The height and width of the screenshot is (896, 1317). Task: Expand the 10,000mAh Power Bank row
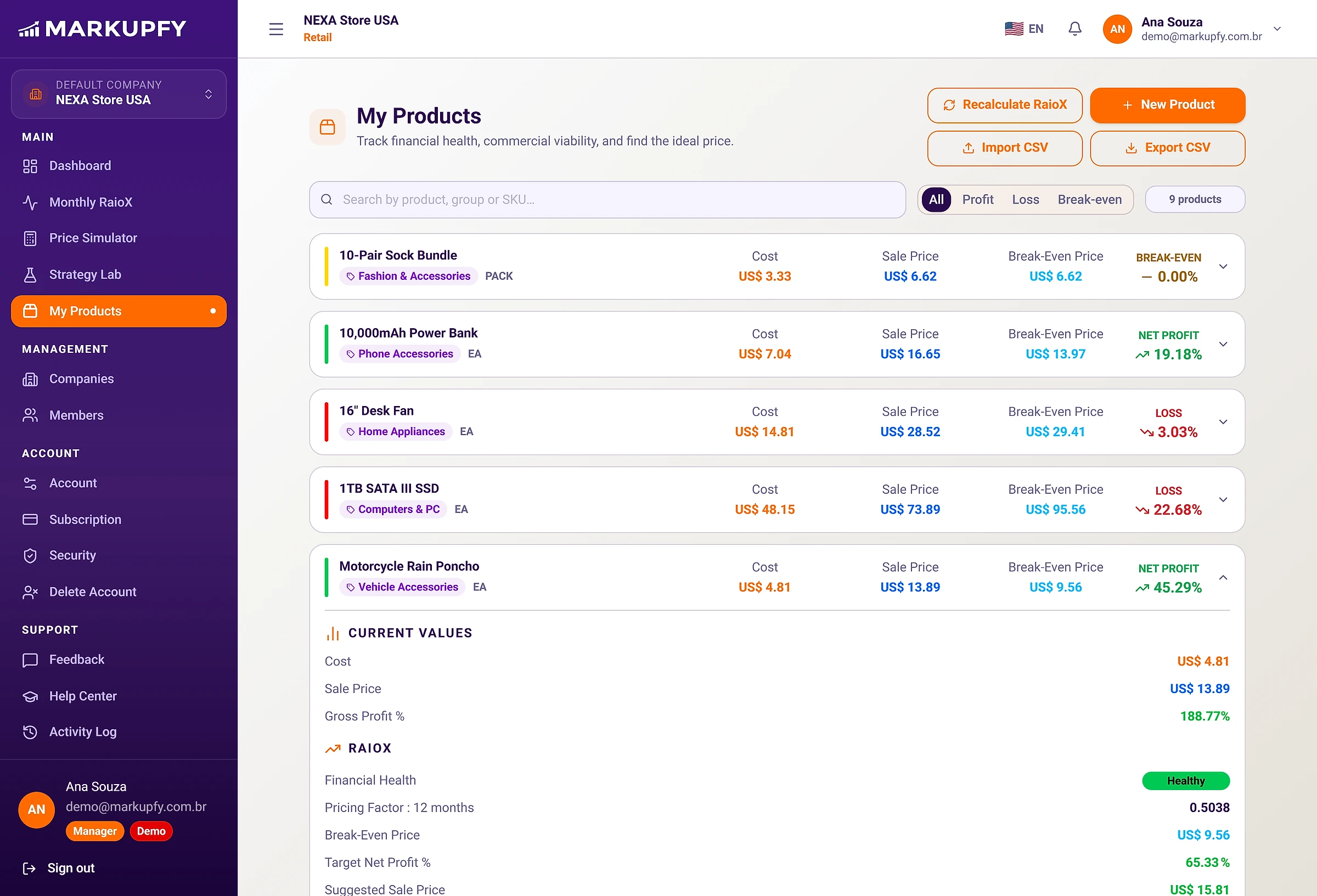pos(1223,345)
